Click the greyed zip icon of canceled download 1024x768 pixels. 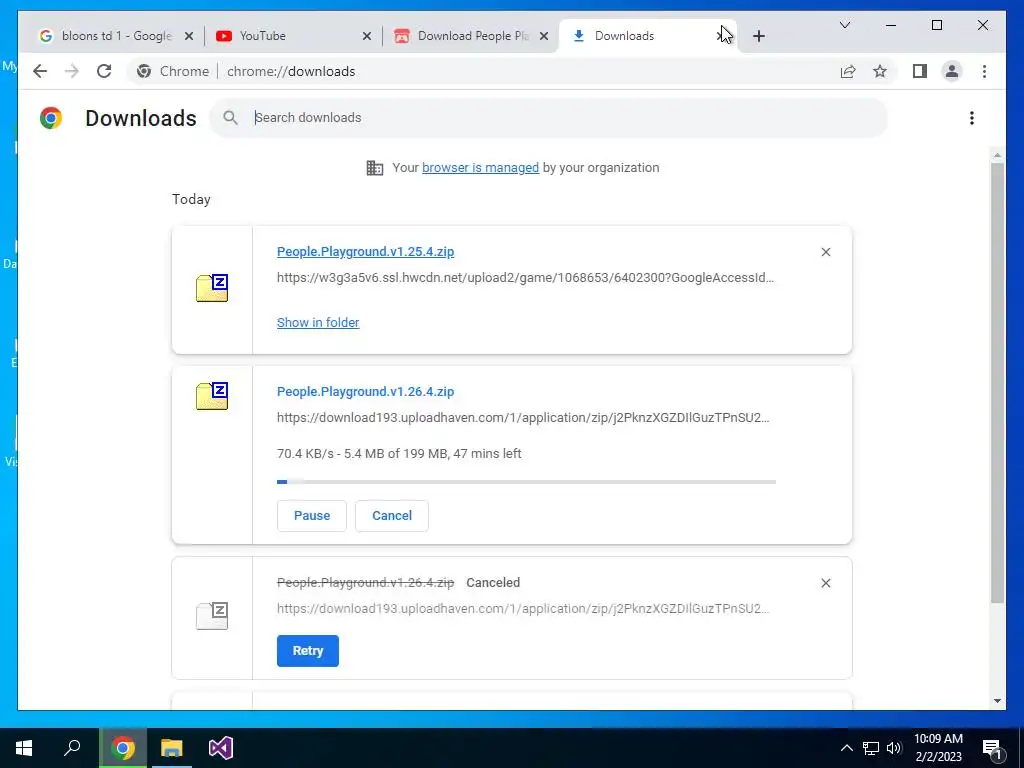click(x=212, y=616)
